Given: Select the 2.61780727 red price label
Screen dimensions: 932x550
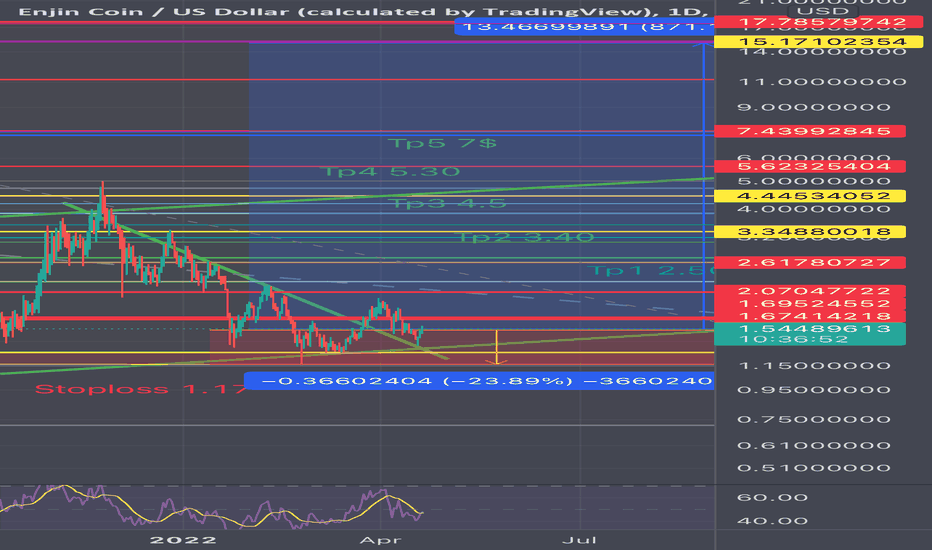Looking at the screenshot, I should (810, 263).
